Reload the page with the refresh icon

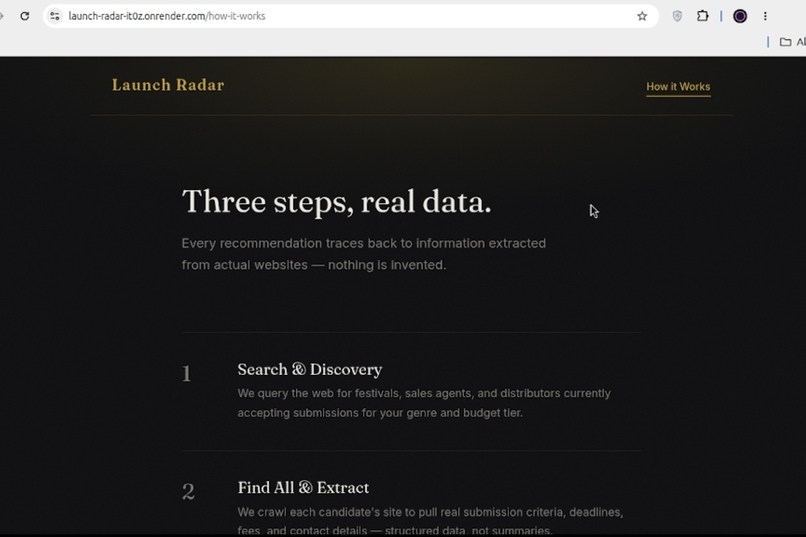[24, 16]
